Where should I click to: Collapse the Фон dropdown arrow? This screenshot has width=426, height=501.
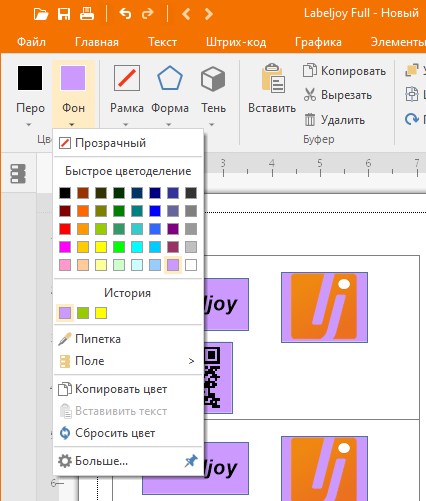pos(72,125)
